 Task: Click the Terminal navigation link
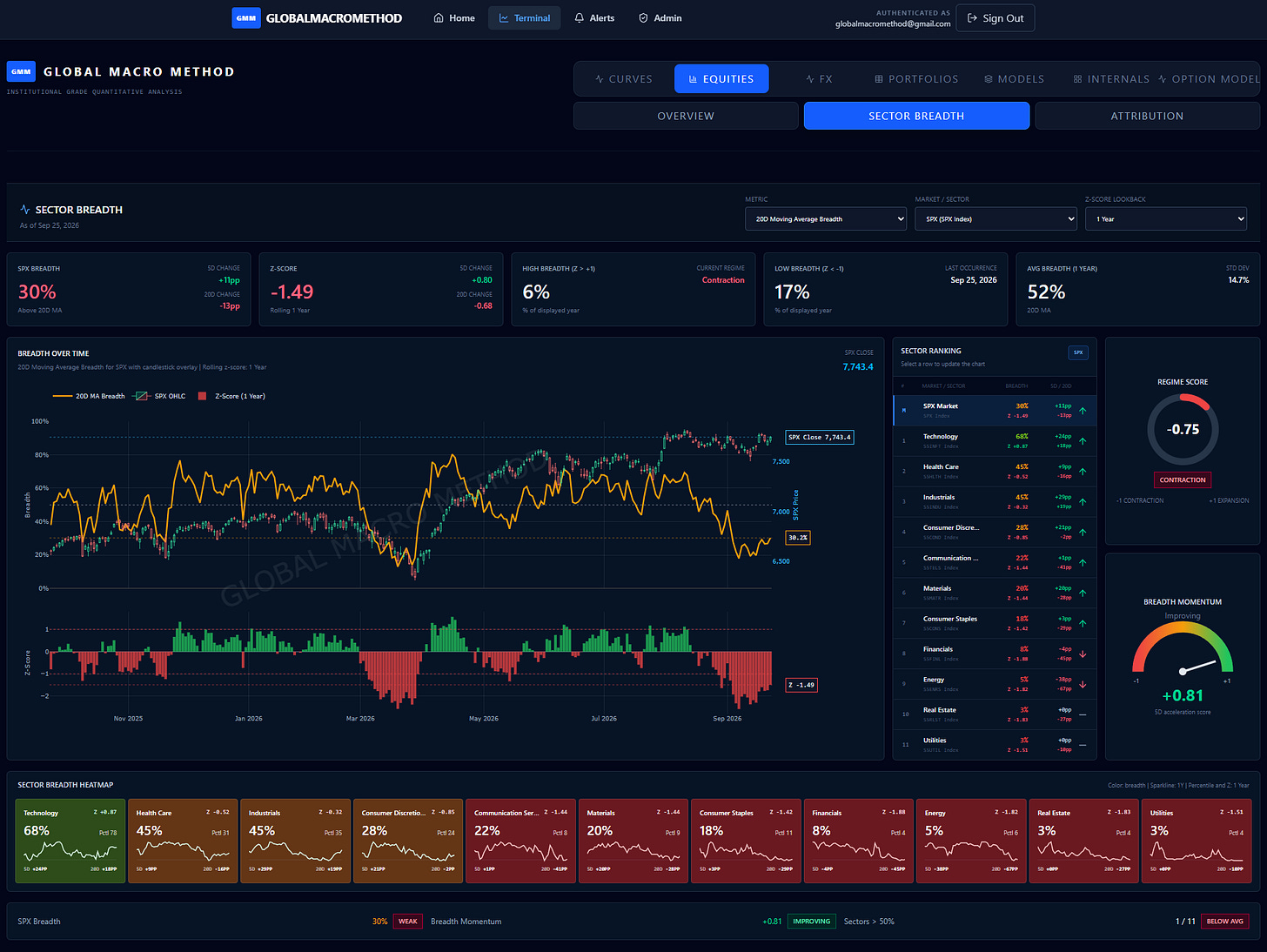click(525, 18)
